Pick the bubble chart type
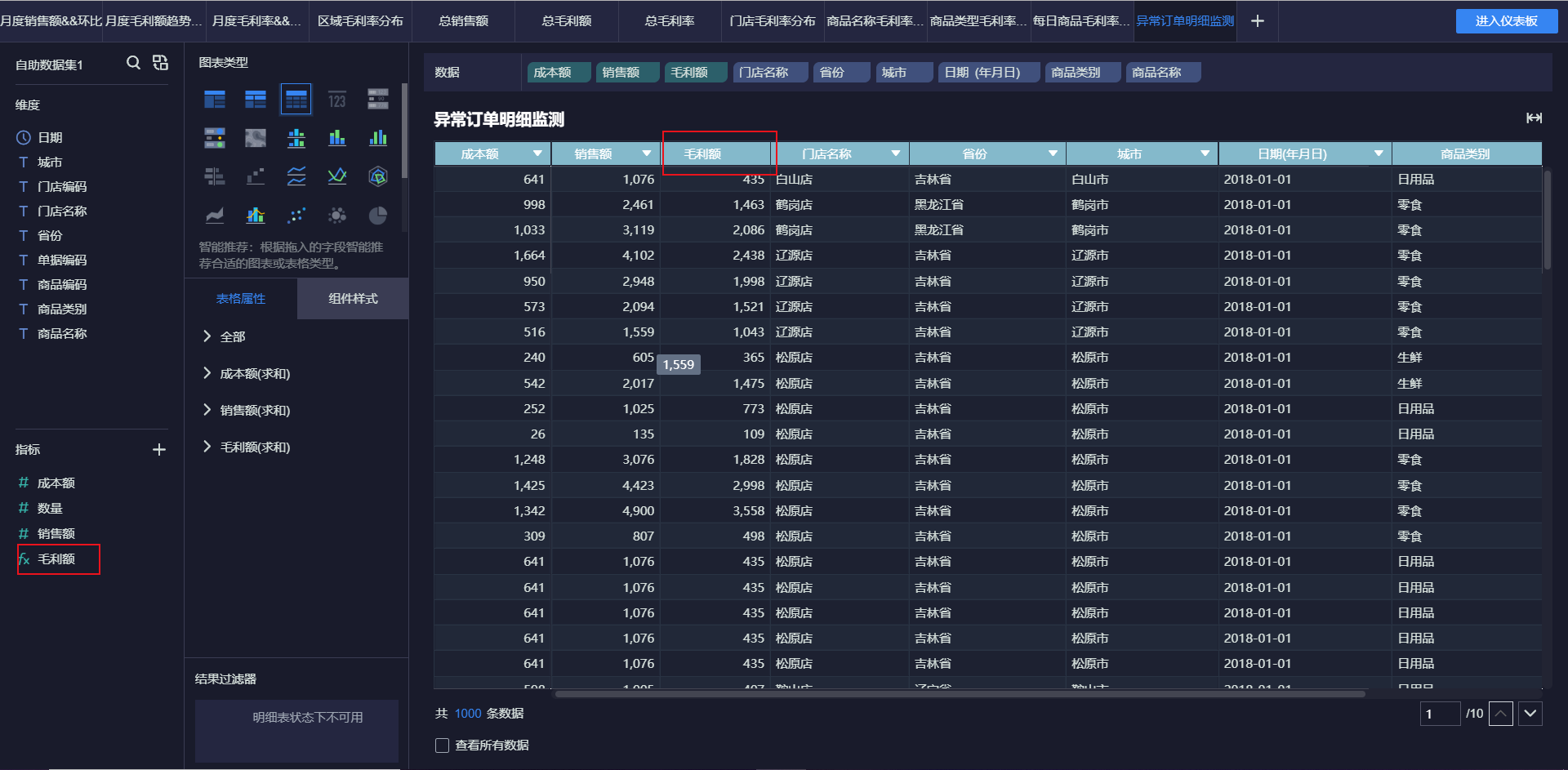Screen dimensions: 1568x770 tap(337, 216)
